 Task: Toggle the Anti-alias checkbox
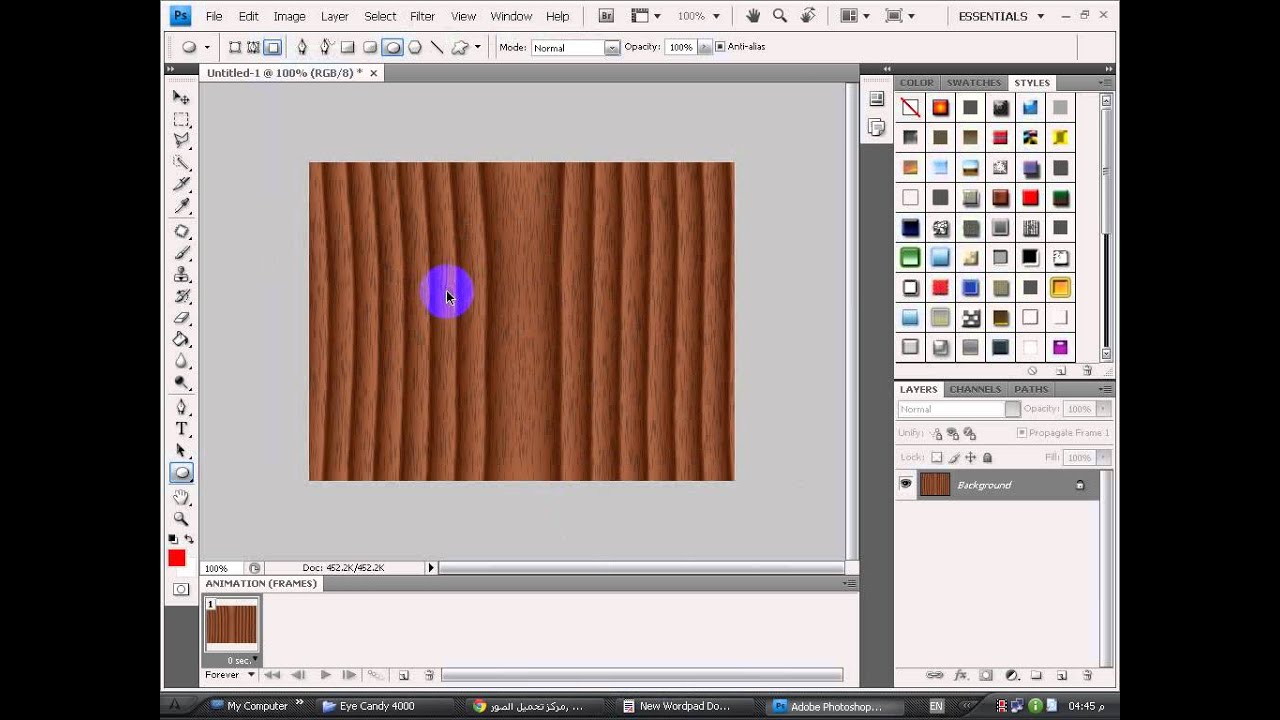720,47
